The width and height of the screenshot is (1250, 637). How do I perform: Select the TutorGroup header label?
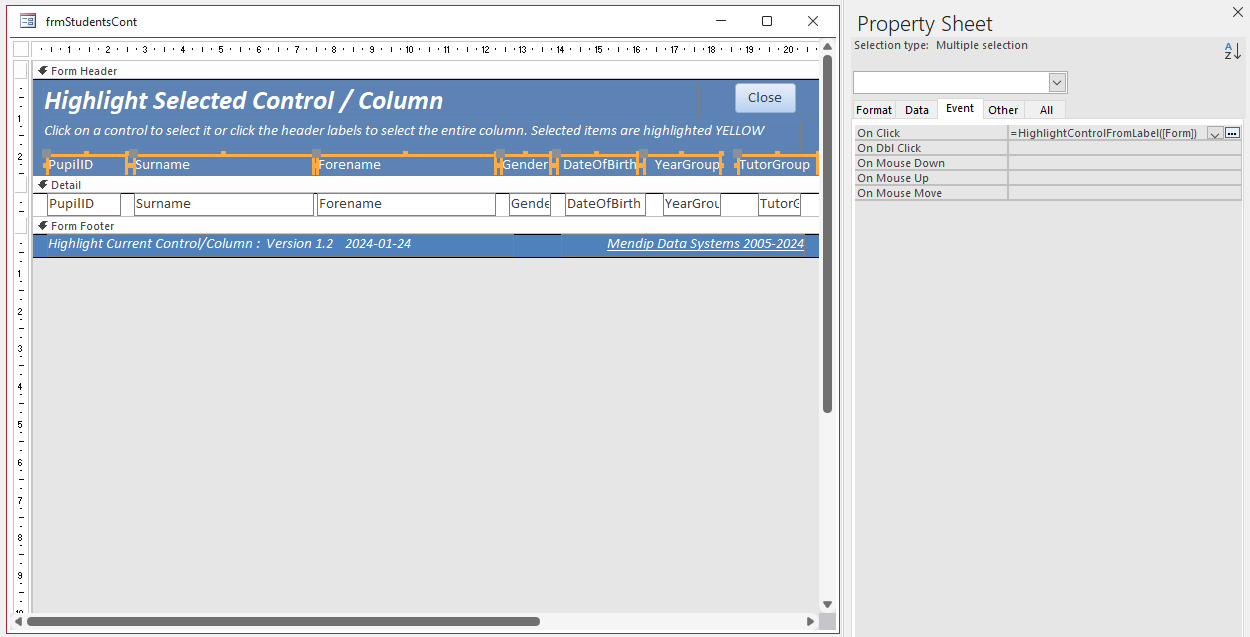pyautogui.click(x=778, y=165)
